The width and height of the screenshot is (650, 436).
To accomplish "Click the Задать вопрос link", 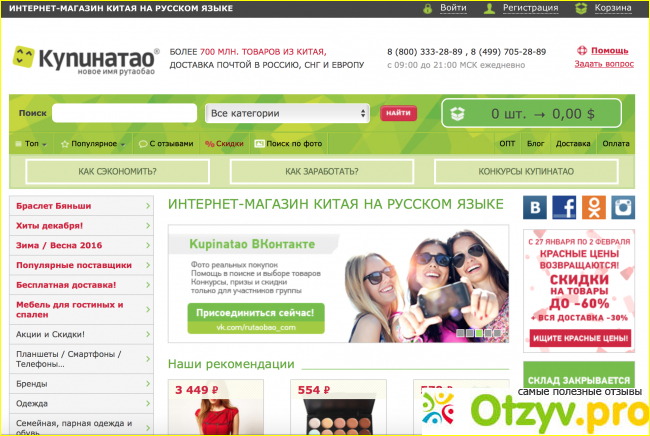I will (604, 63).
